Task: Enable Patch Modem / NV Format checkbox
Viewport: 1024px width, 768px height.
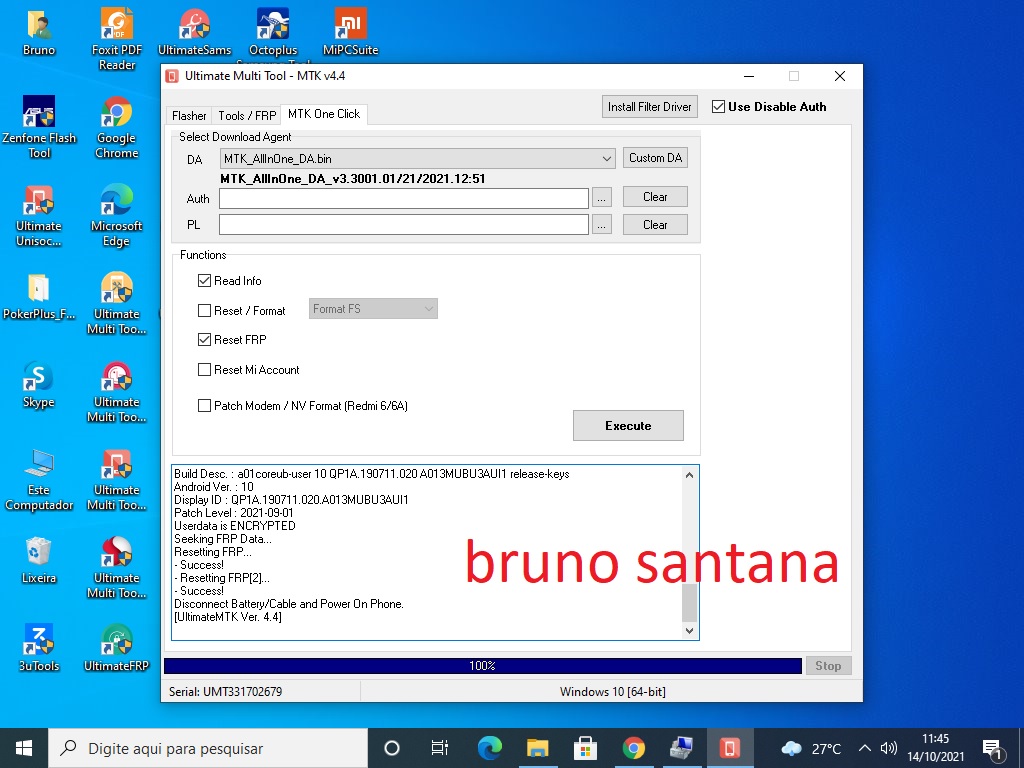Action: pos(204,406)
